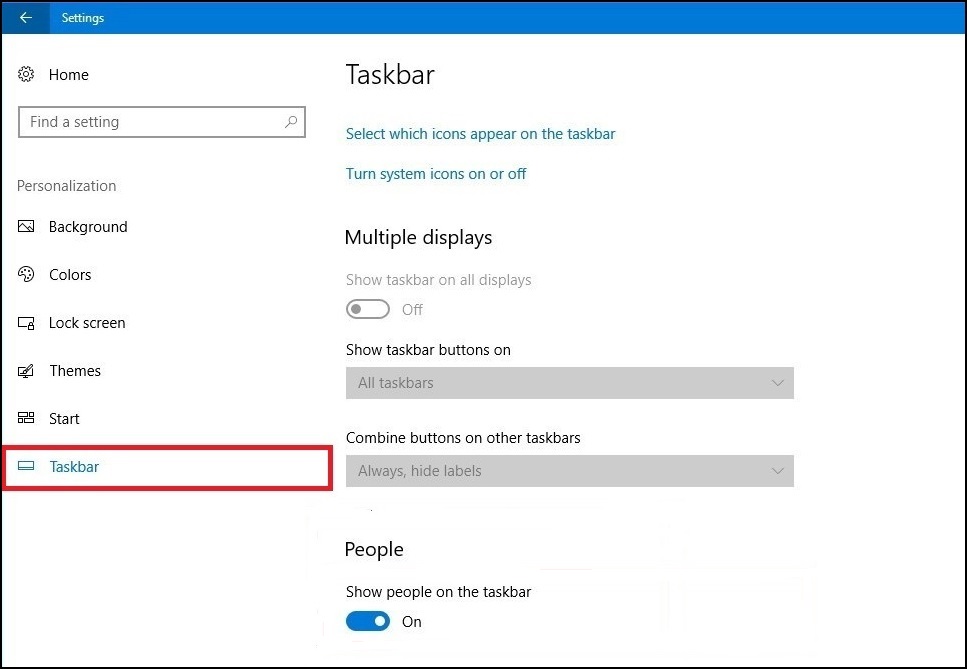Toggle Show taskbar on all displays switch
Image resolution: width=967 pixels, height=669 pixels.
pos(368,309)
